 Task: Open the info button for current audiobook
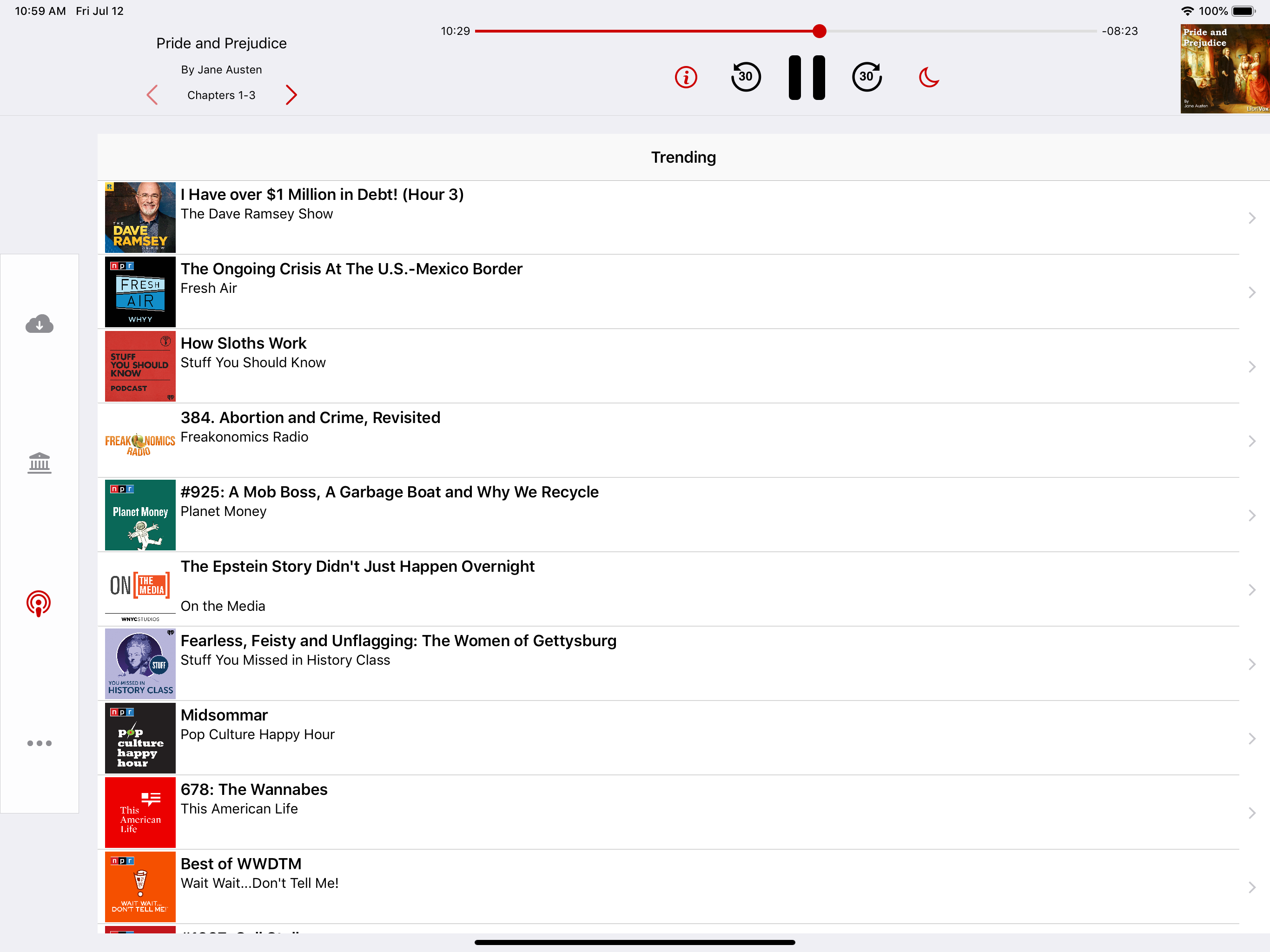pos(686,77)
